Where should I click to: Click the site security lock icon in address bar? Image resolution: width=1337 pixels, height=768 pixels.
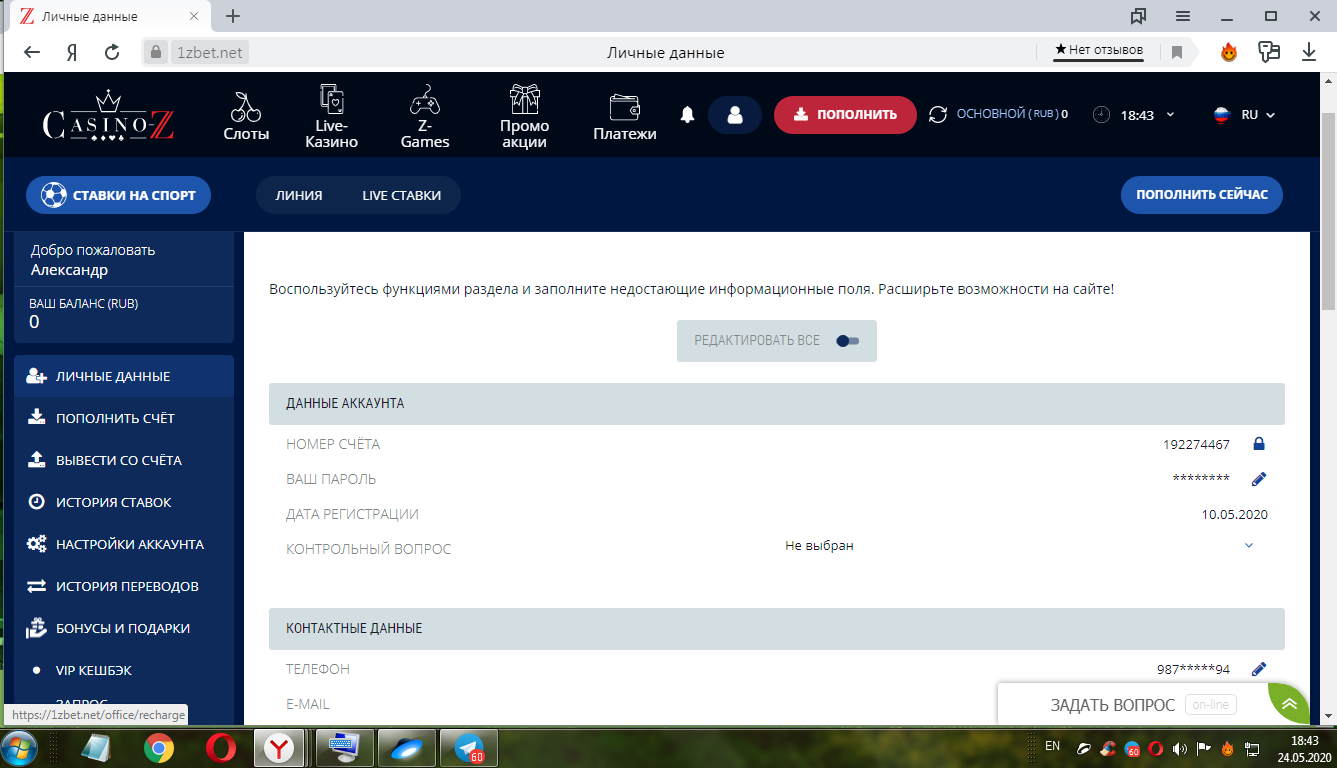tap(155, 52)
